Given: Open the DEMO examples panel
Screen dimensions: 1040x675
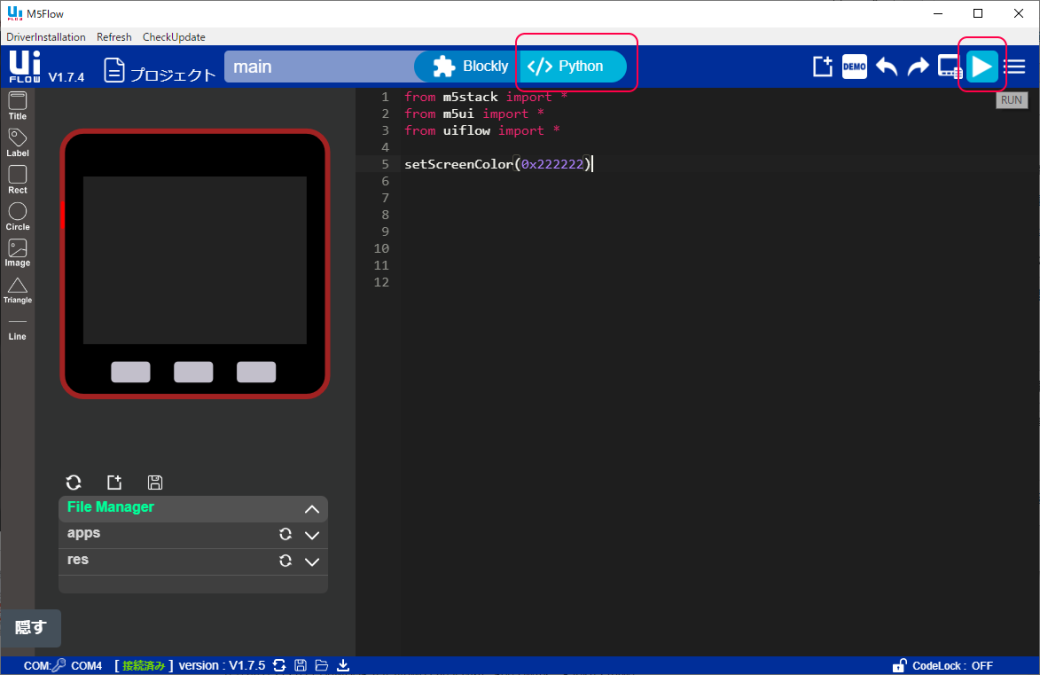Looking at the screenshot, I should (x=854, y=66).
